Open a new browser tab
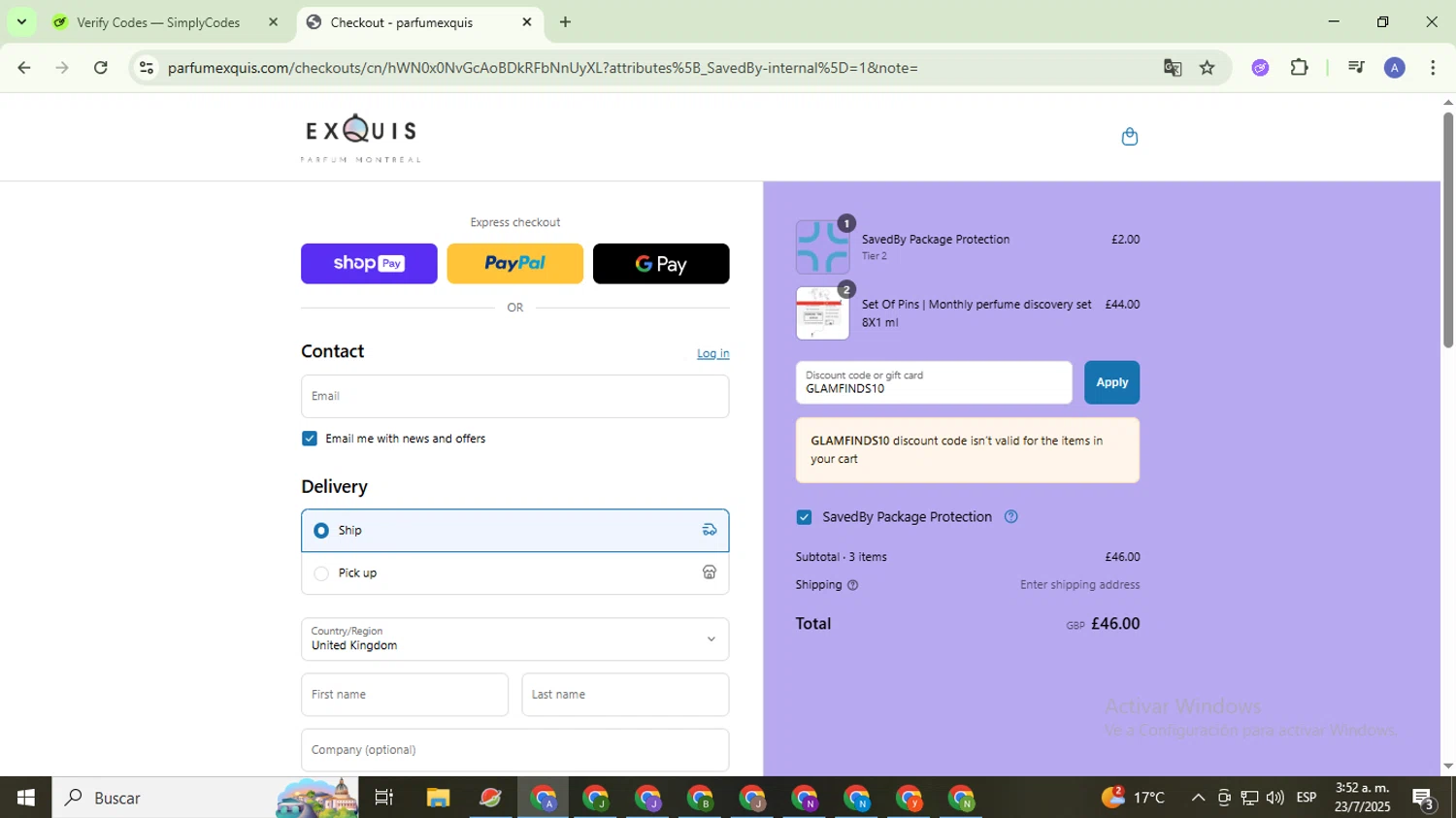The height and width of the screenshot is (818, 1456). (565, 22)
